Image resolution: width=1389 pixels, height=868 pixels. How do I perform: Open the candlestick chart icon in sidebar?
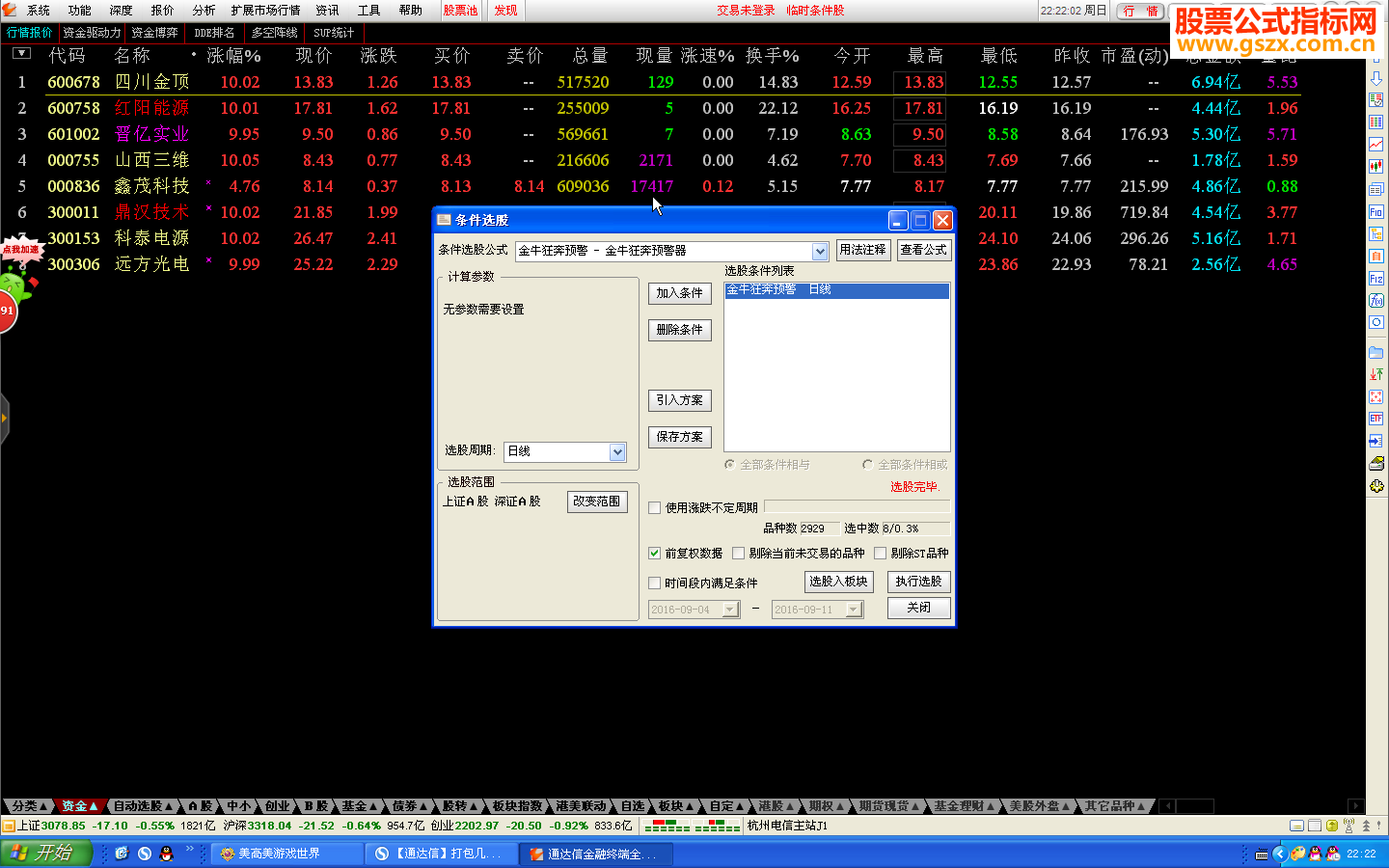[1376, 167]
